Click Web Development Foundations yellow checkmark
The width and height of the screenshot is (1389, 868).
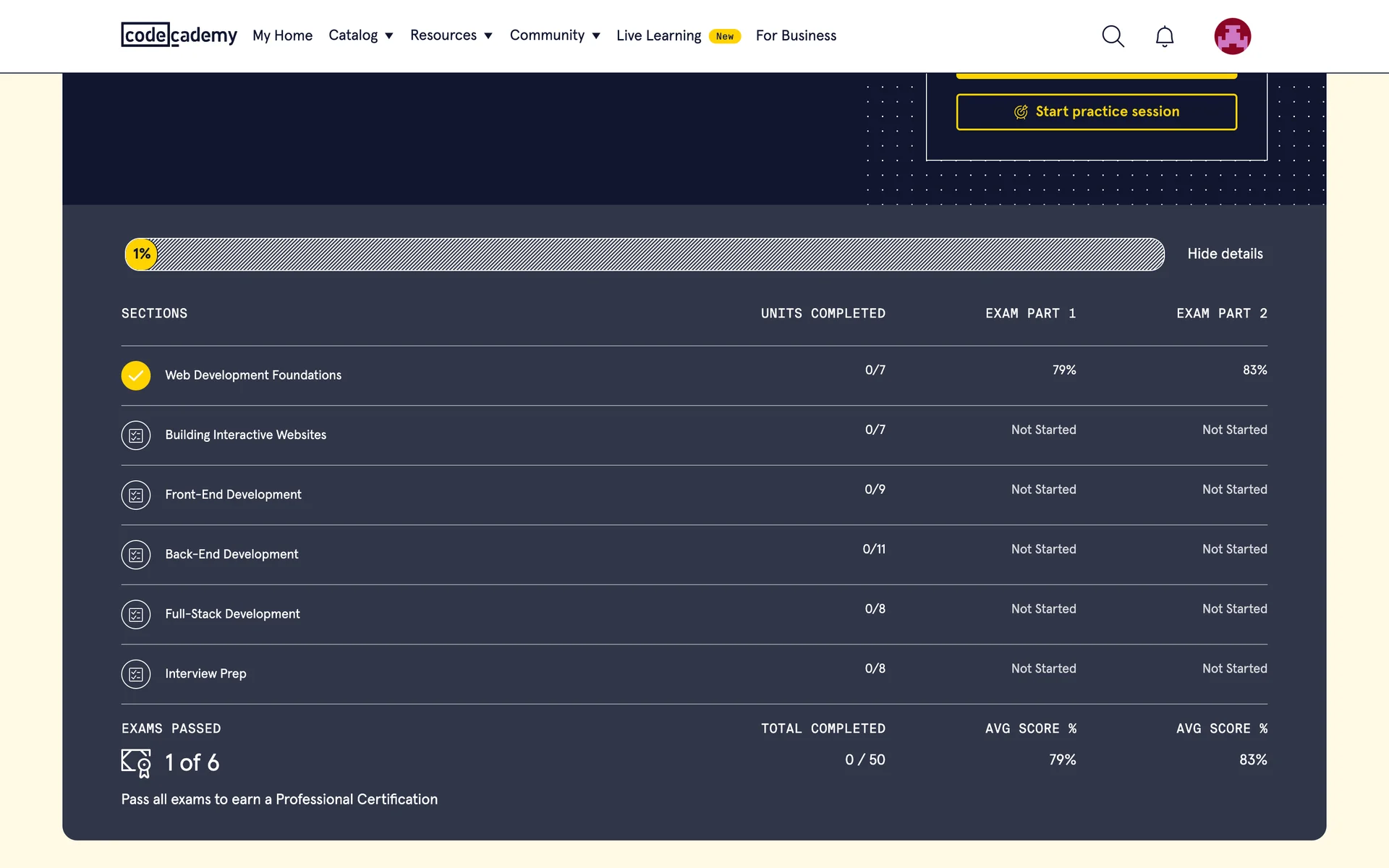136,375
